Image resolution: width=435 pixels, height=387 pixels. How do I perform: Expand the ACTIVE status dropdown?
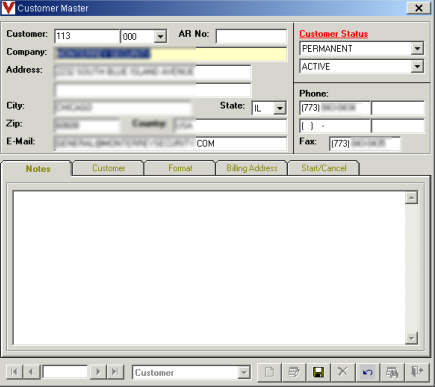point(417,67)
